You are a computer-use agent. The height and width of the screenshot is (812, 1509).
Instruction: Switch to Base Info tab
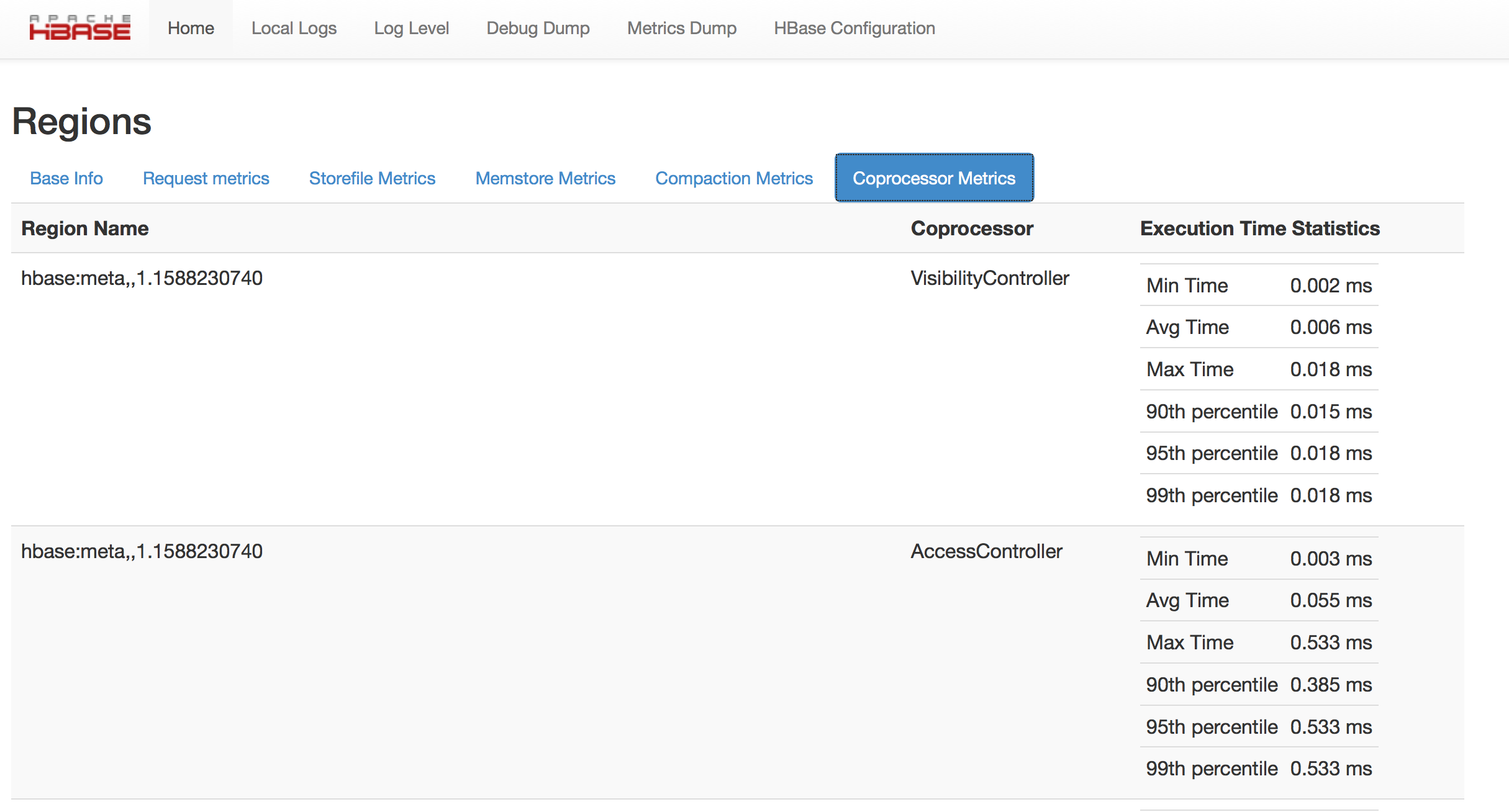[x=65, y=177]
